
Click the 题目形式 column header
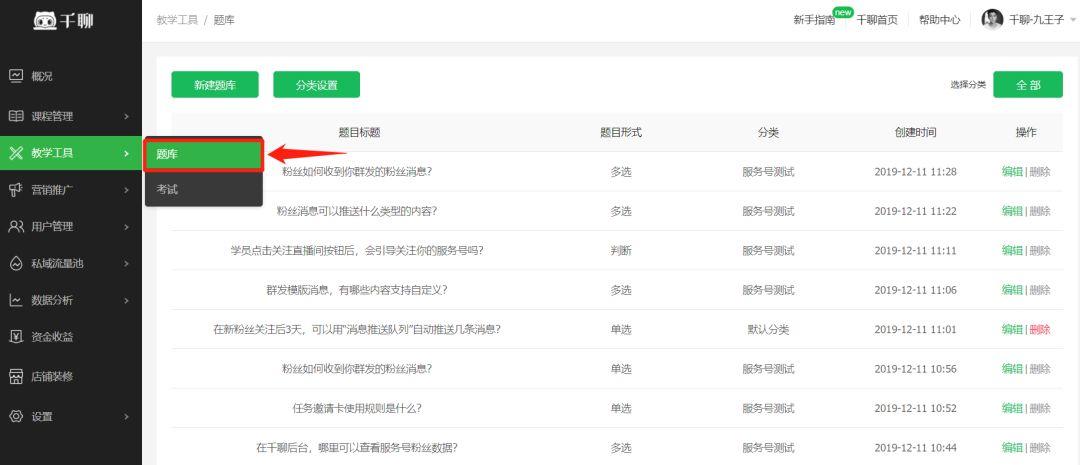click(621, 132)
